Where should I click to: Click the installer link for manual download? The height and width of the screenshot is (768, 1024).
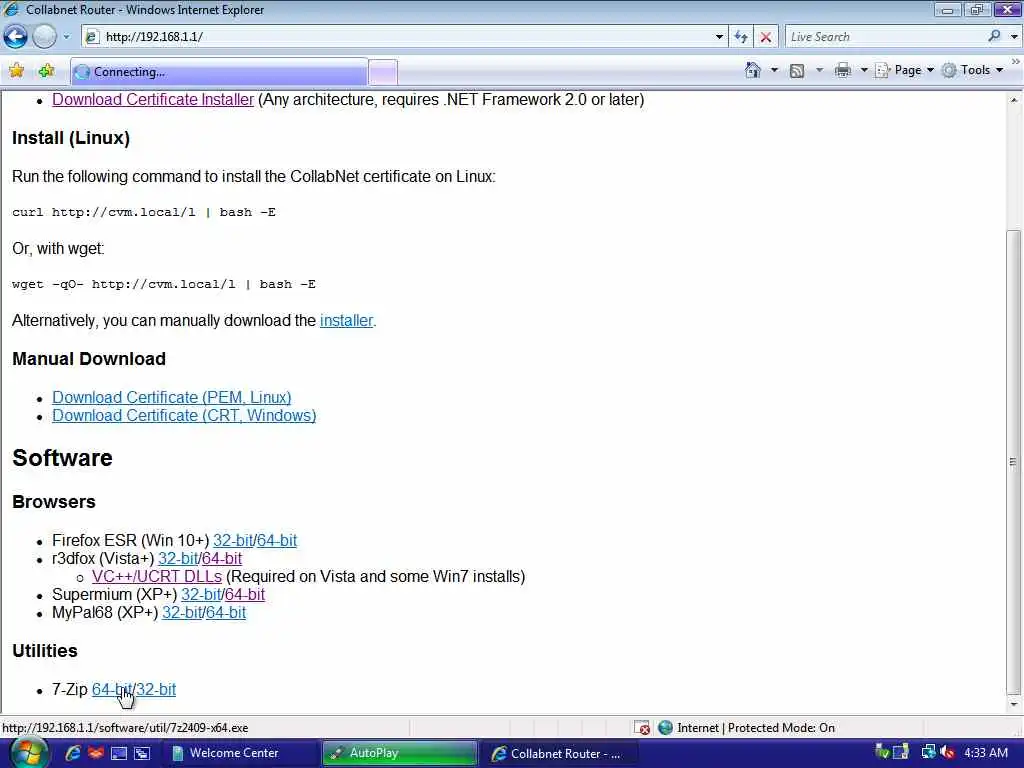346,321
